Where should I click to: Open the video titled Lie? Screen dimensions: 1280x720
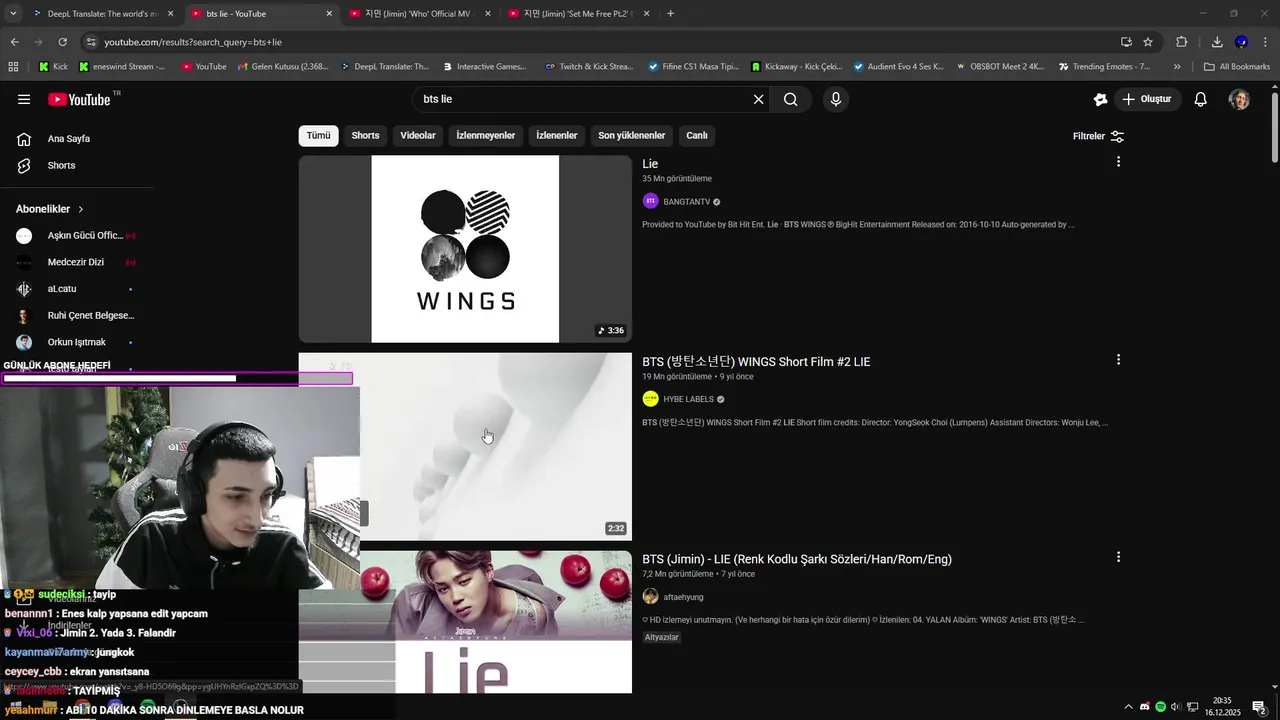pos(650,164)
